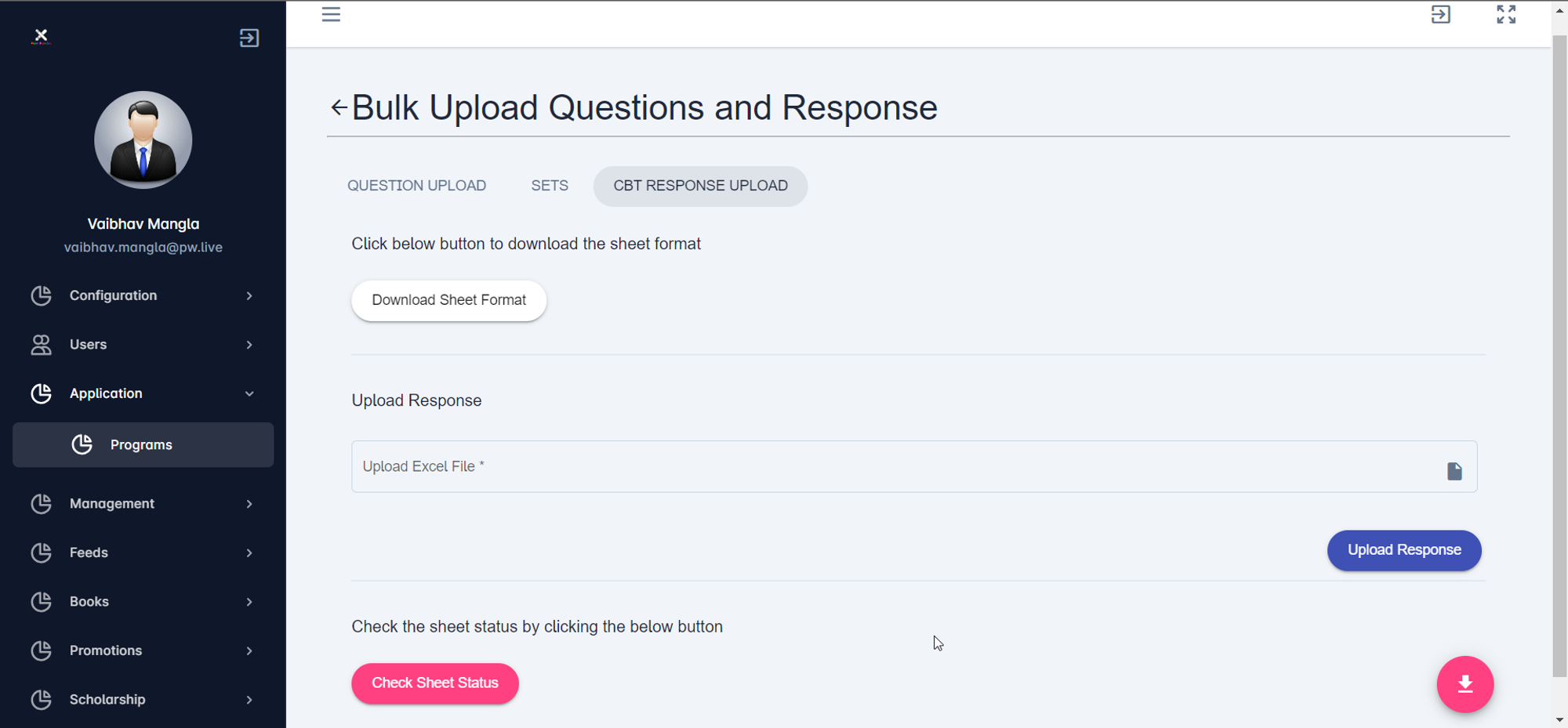This screenshot has width=1568, height=728.
Task: Expand the Management sidebar section
Action: pyautogui.click(x=143, y=504)
